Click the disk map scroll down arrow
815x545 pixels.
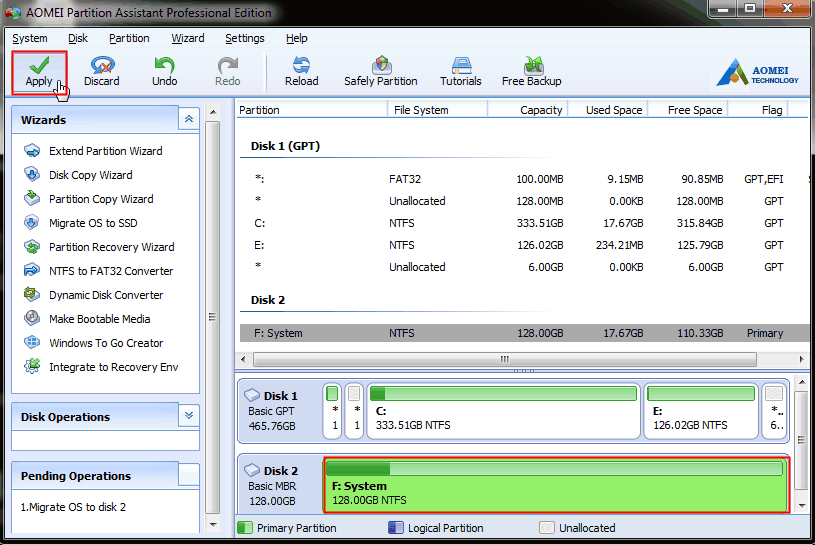coord(801,506)
